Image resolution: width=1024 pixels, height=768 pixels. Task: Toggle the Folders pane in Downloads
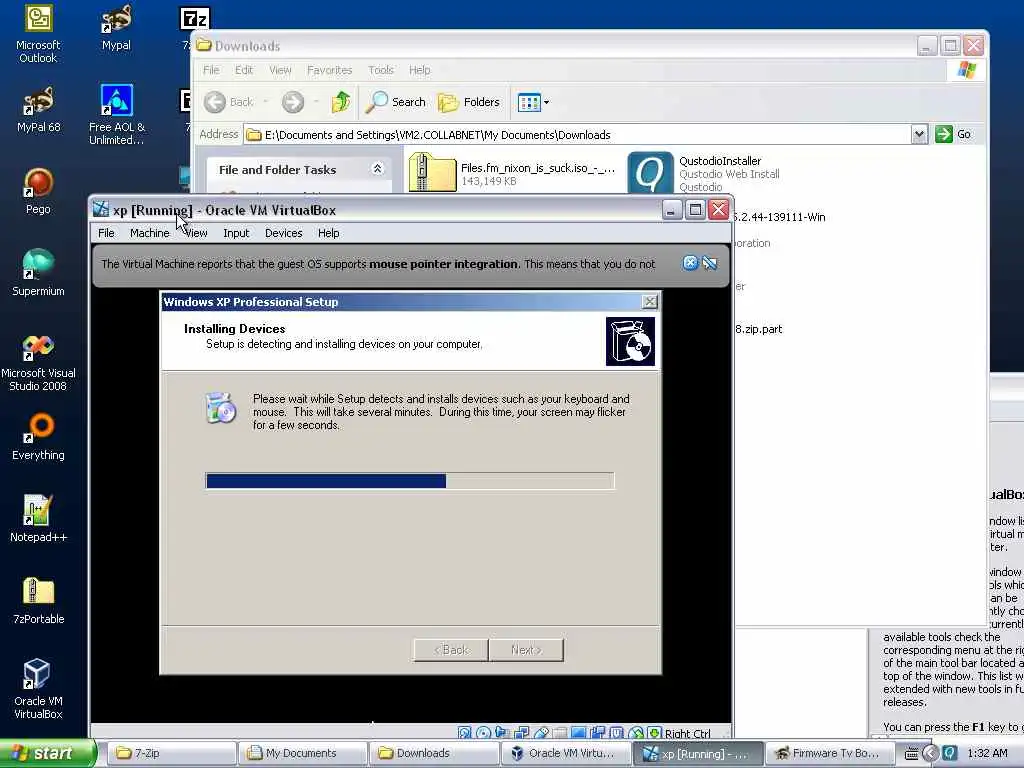pyautogui.click(x=469, y=102)
